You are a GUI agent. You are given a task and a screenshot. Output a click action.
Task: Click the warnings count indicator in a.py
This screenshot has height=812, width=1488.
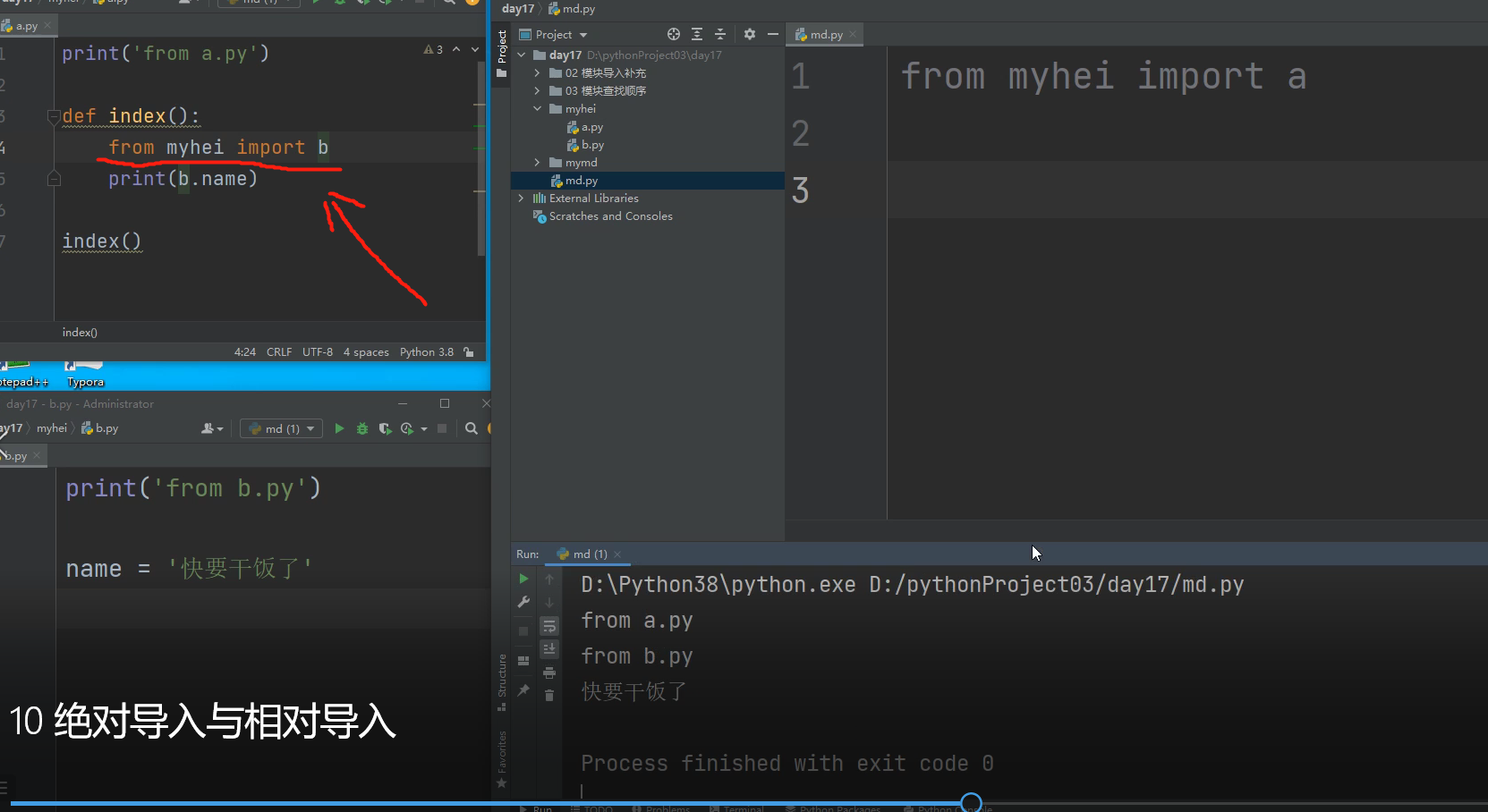point(434,50)
